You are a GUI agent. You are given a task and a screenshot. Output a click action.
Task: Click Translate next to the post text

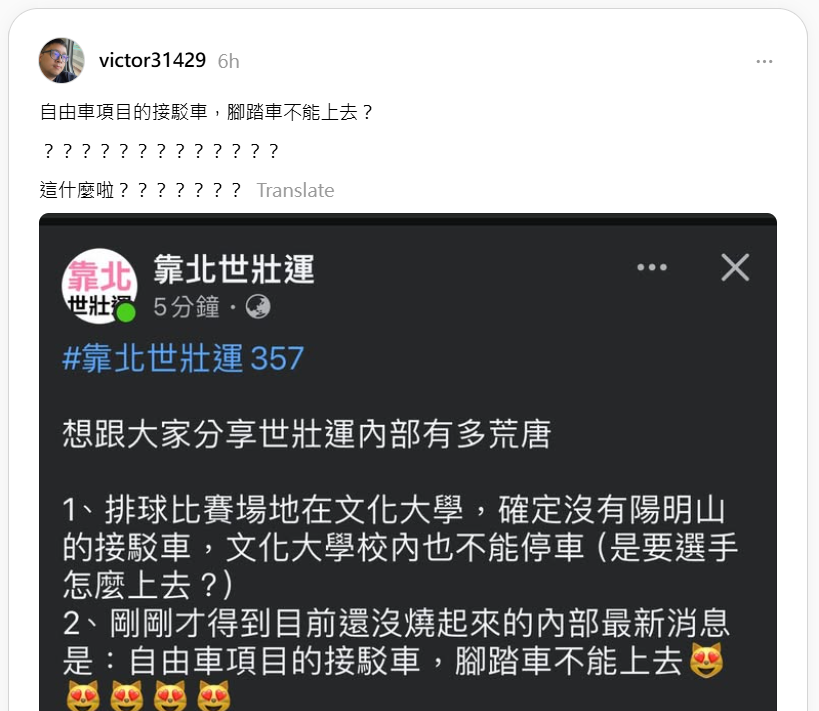(295, 190)
